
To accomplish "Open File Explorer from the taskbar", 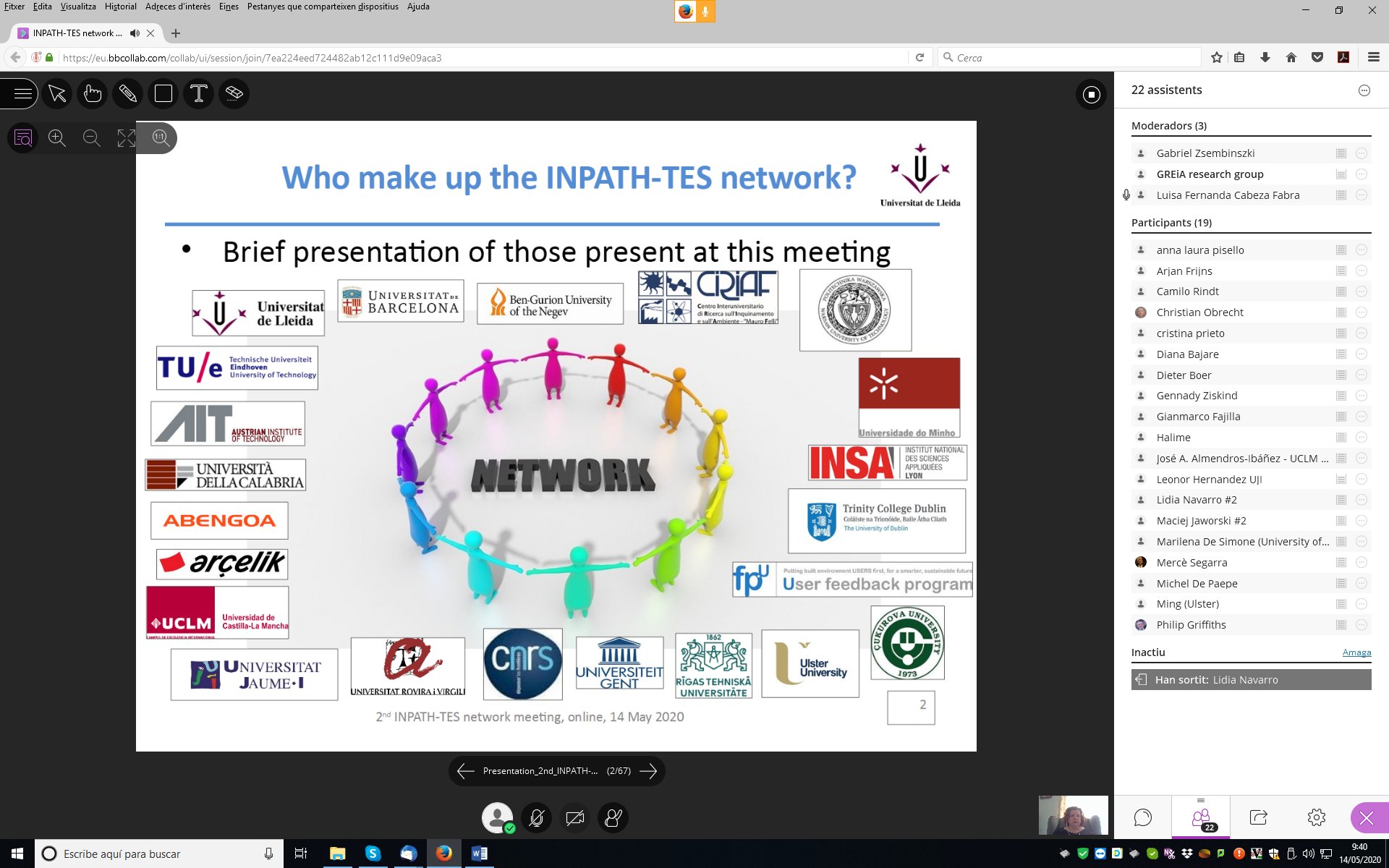I will [x=337, y=854].
